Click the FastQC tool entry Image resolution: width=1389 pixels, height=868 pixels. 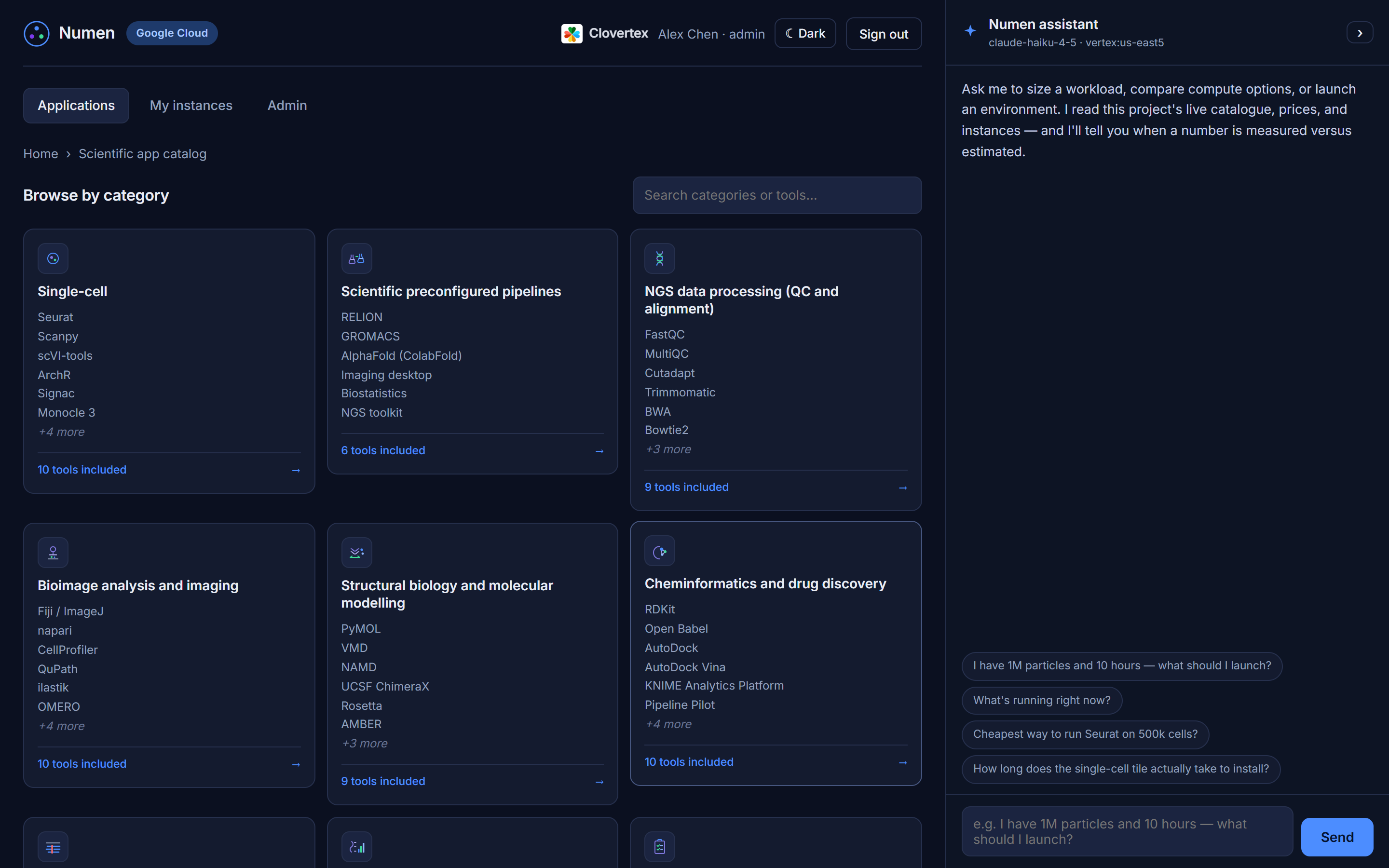[664, 335]
